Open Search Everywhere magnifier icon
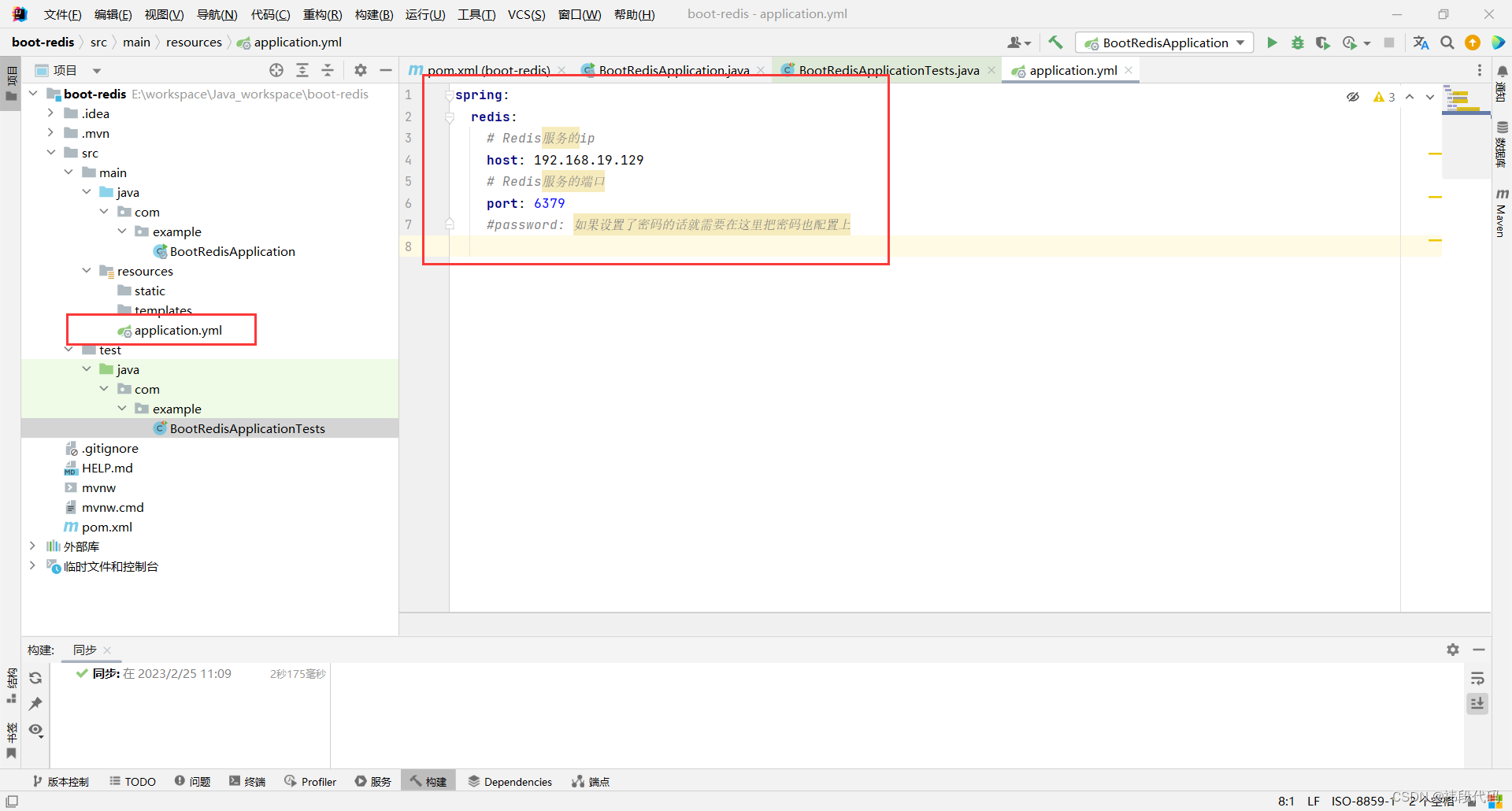The image size is (1512, 811). pos(1447,43)
